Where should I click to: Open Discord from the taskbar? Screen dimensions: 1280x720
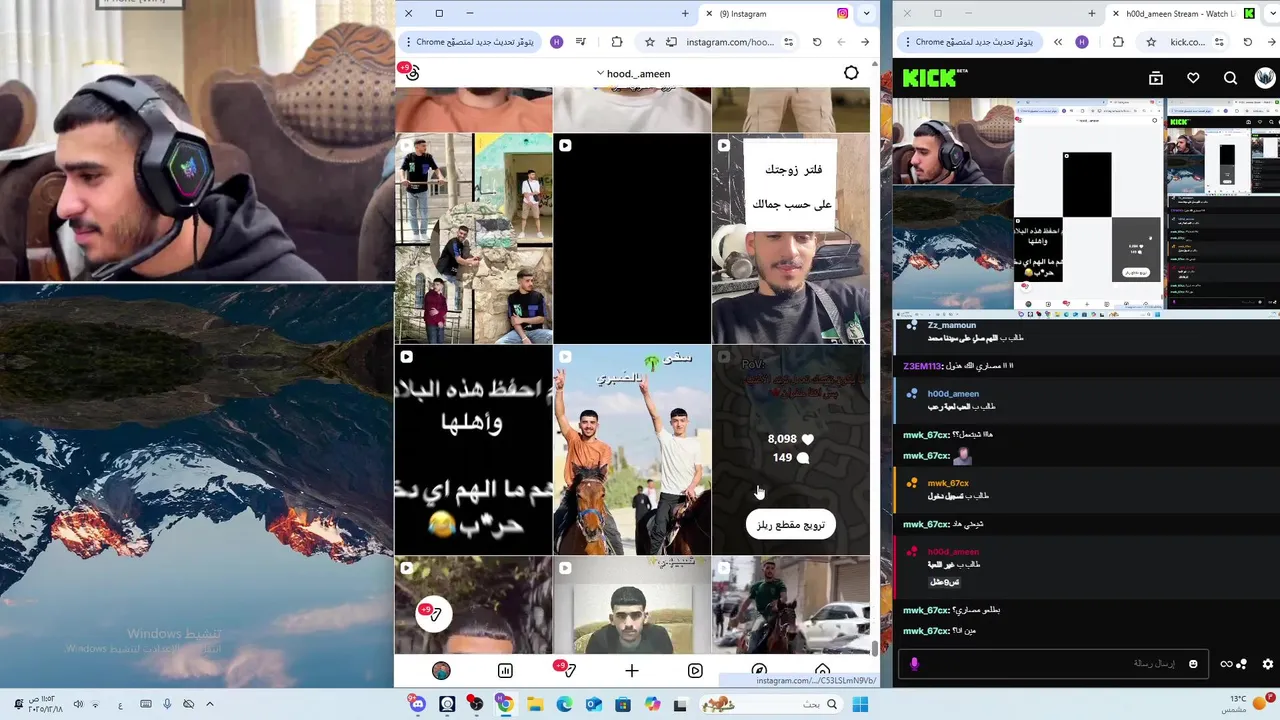[x=417, y=705]
